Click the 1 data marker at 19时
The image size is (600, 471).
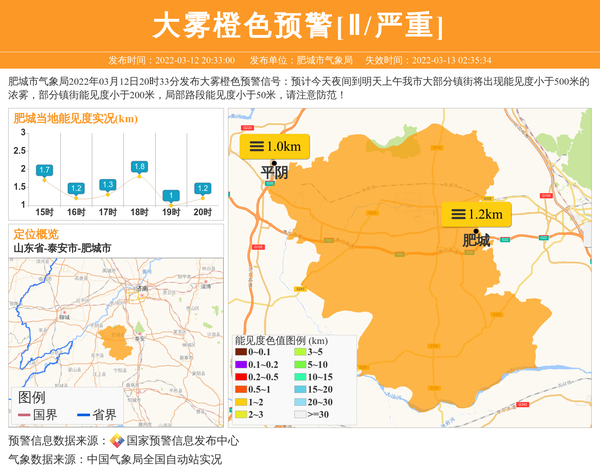tap(171, 196)
